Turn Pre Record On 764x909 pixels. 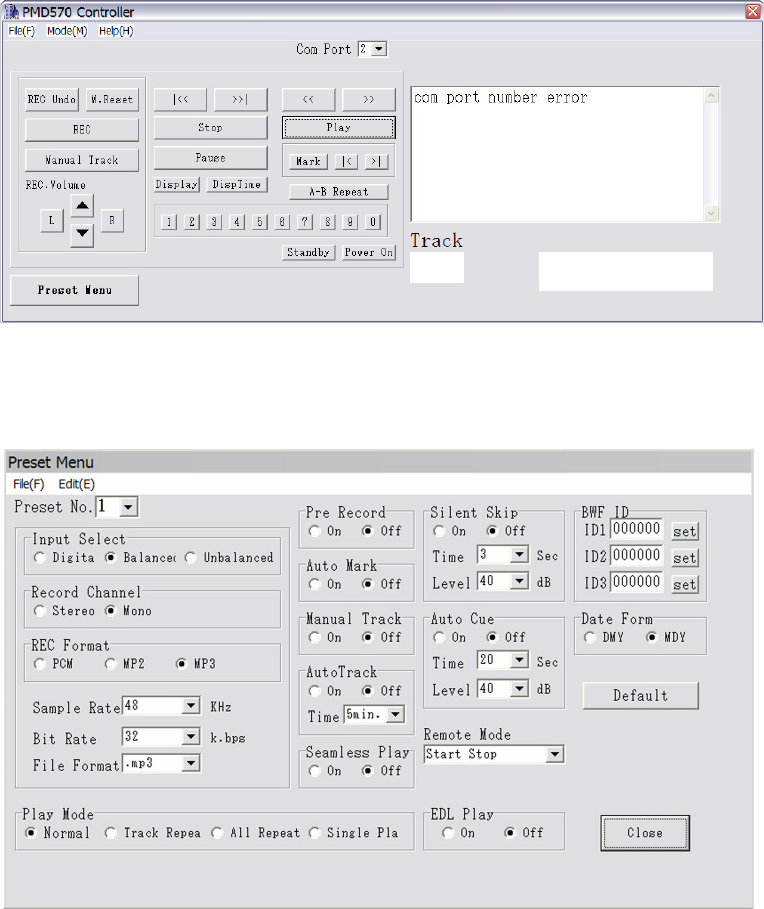(x=315, y=531)
